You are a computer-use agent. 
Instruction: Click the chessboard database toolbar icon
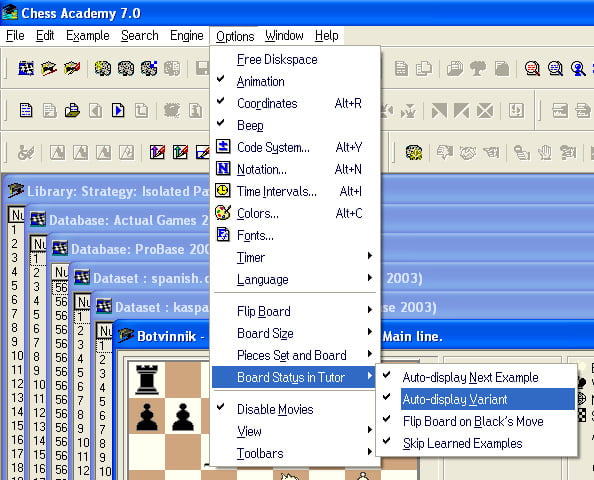[26, 69]
